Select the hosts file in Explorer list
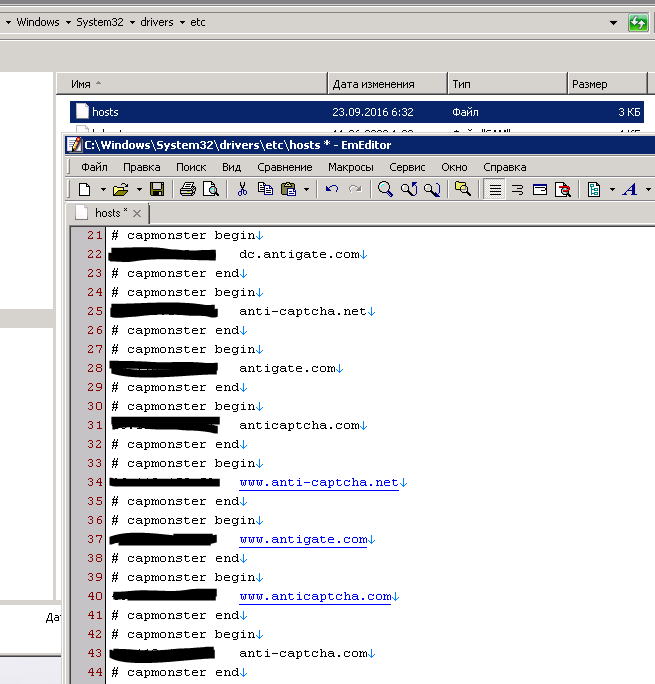Viewport: 655px width, 684px height. tap(357, 112)
